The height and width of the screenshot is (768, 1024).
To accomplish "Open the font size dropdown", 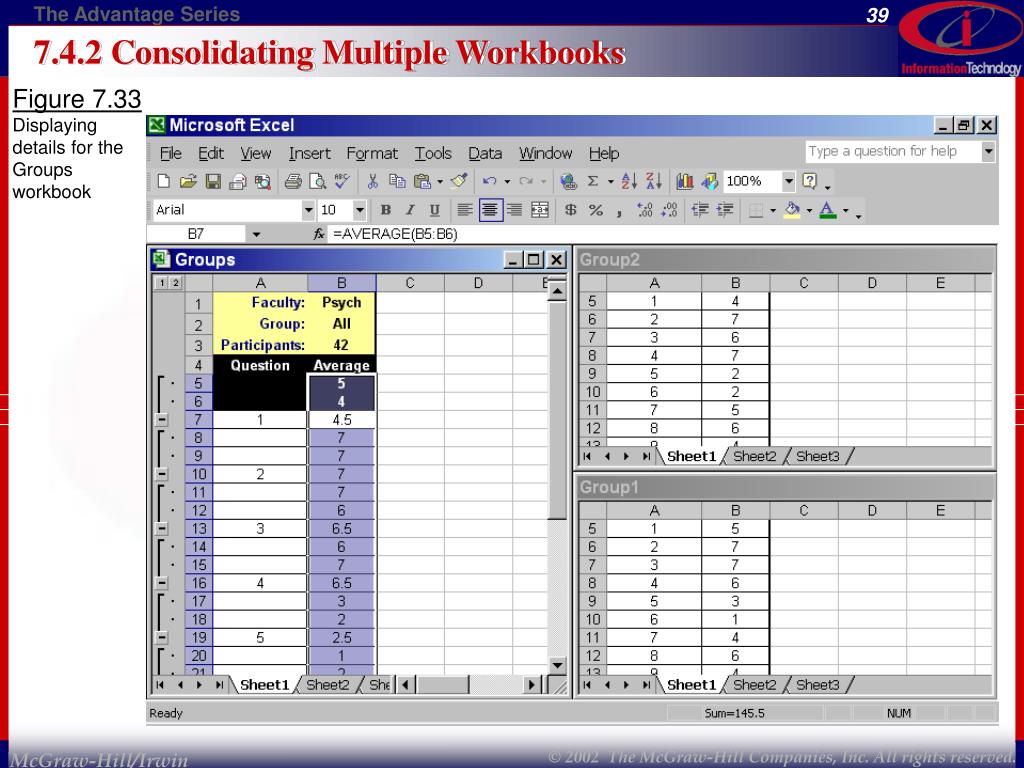I will (x=359, y=210).
